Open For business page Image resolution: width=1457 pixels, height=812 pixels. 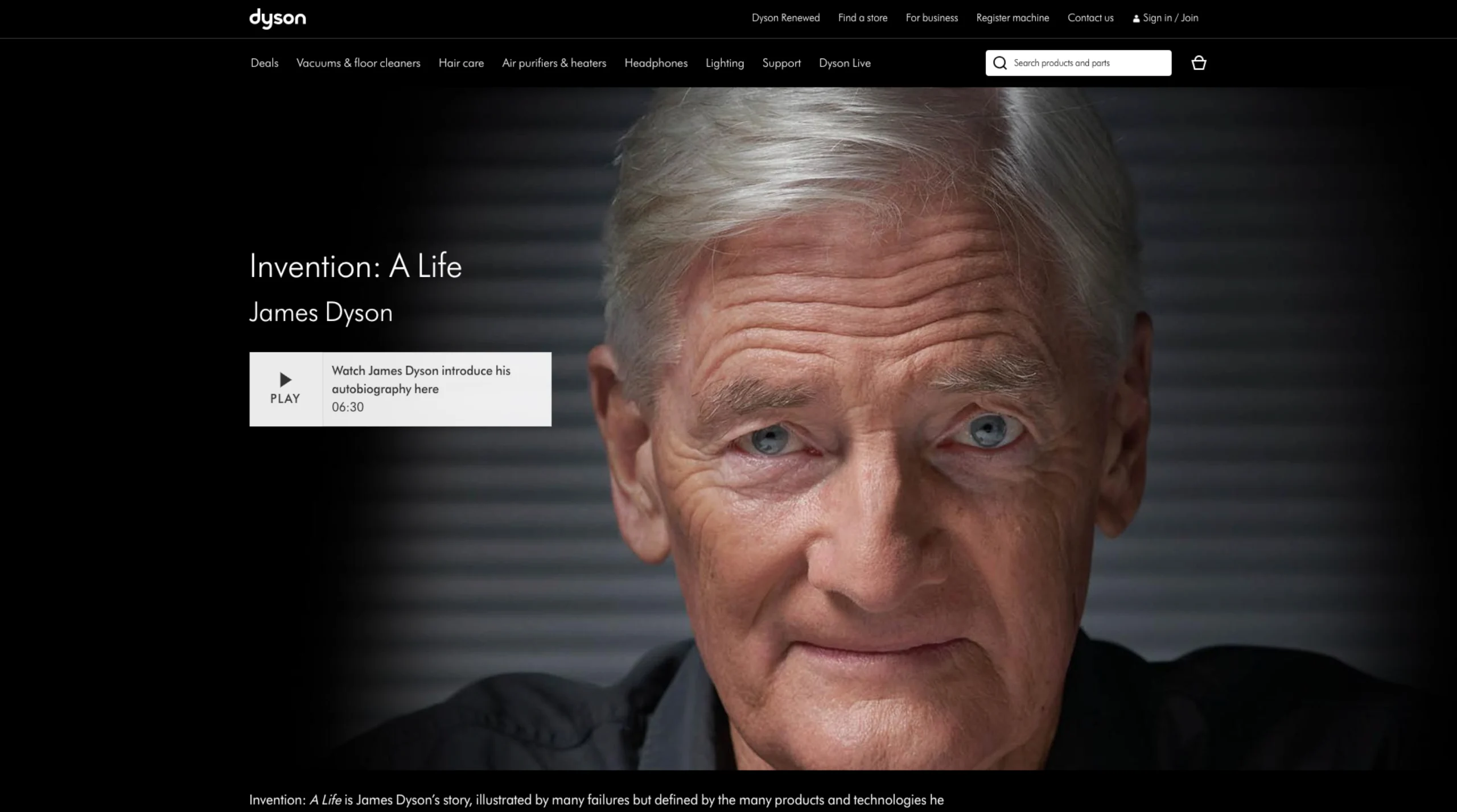932,18
